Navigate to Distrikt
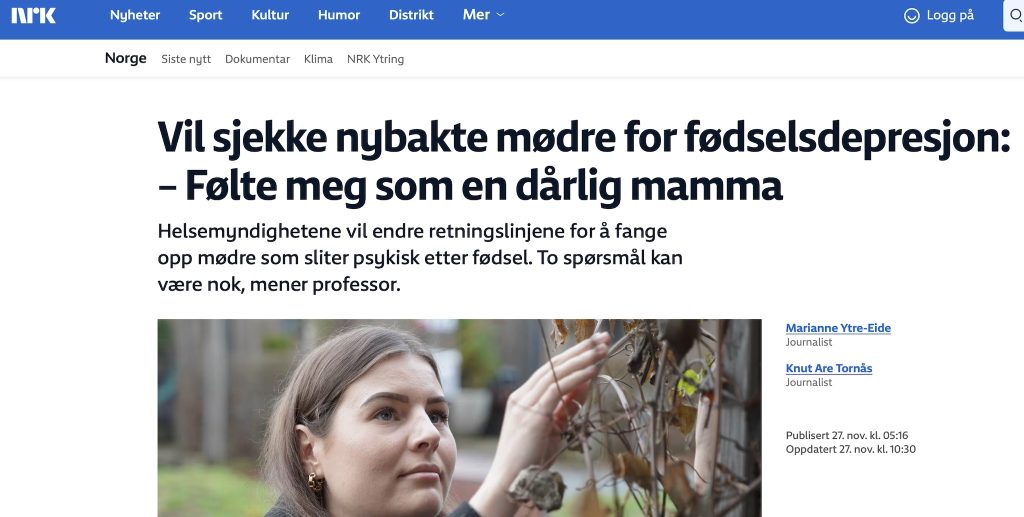The image size is (1024, 517). click(411, 16)
